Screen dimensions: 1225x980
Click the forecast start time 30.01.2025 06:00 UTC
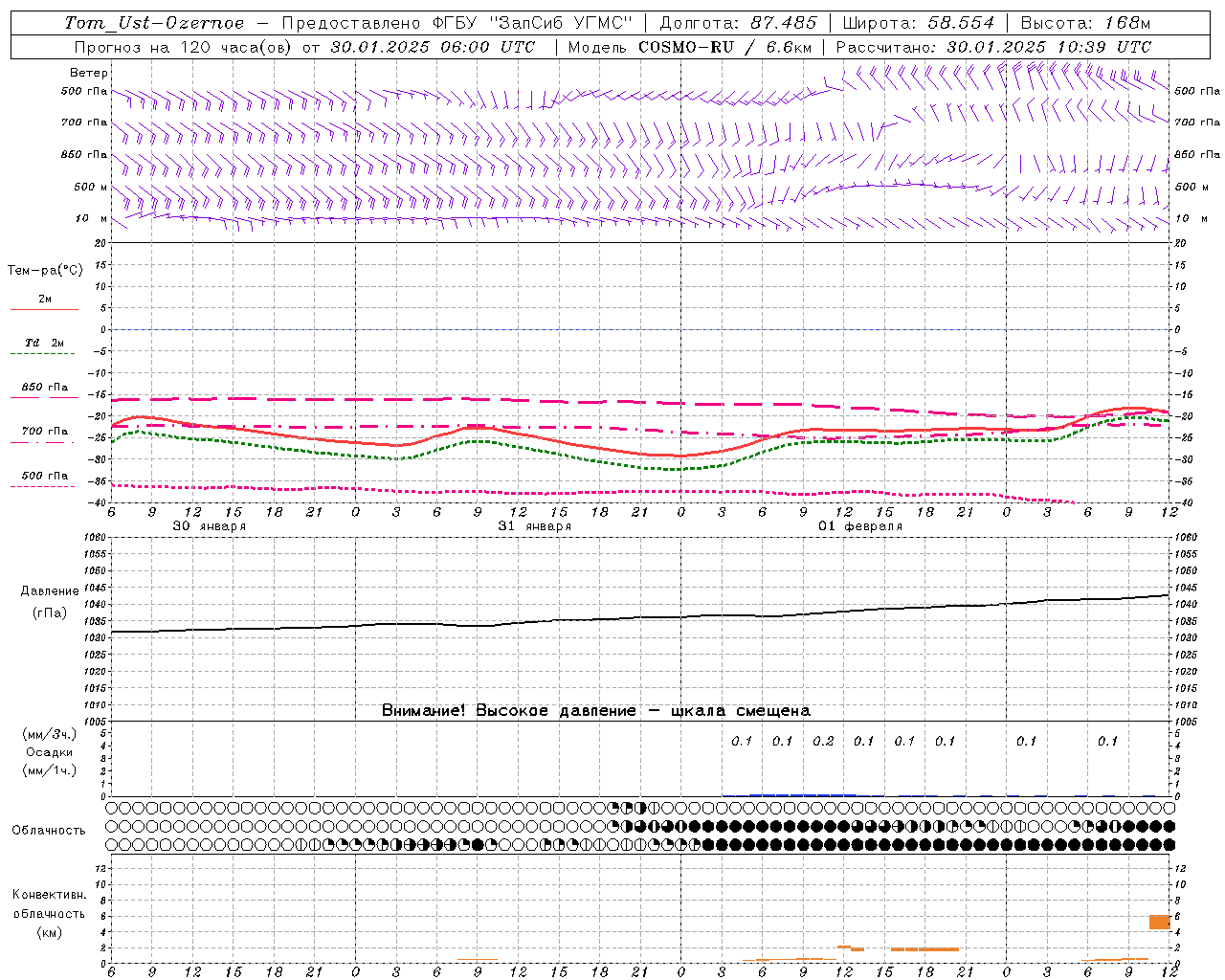pyautogui.click(x=433, y=47)
